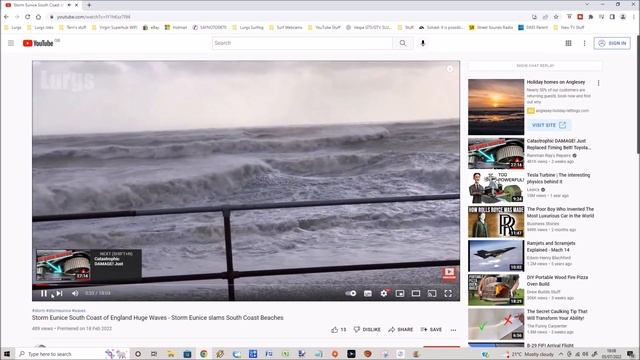Open YouTube Stuff bookmarks folder

324,27
